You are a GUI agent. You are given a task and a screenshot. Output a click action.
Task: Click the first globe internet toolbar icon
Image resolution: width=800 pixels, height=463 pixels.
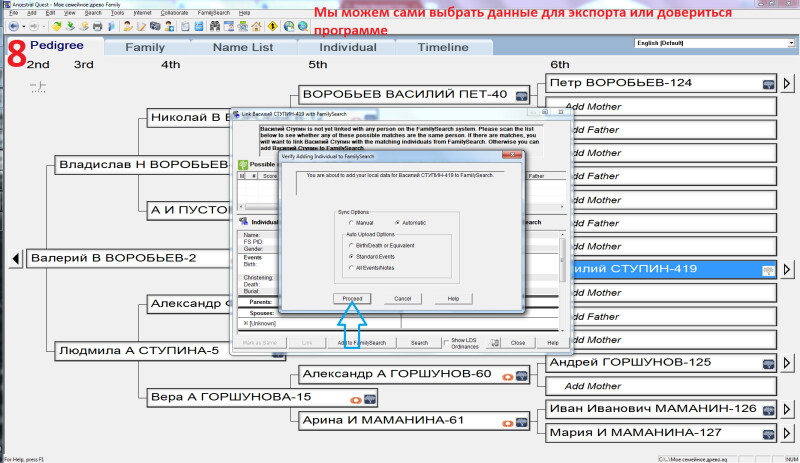[289, 26]
